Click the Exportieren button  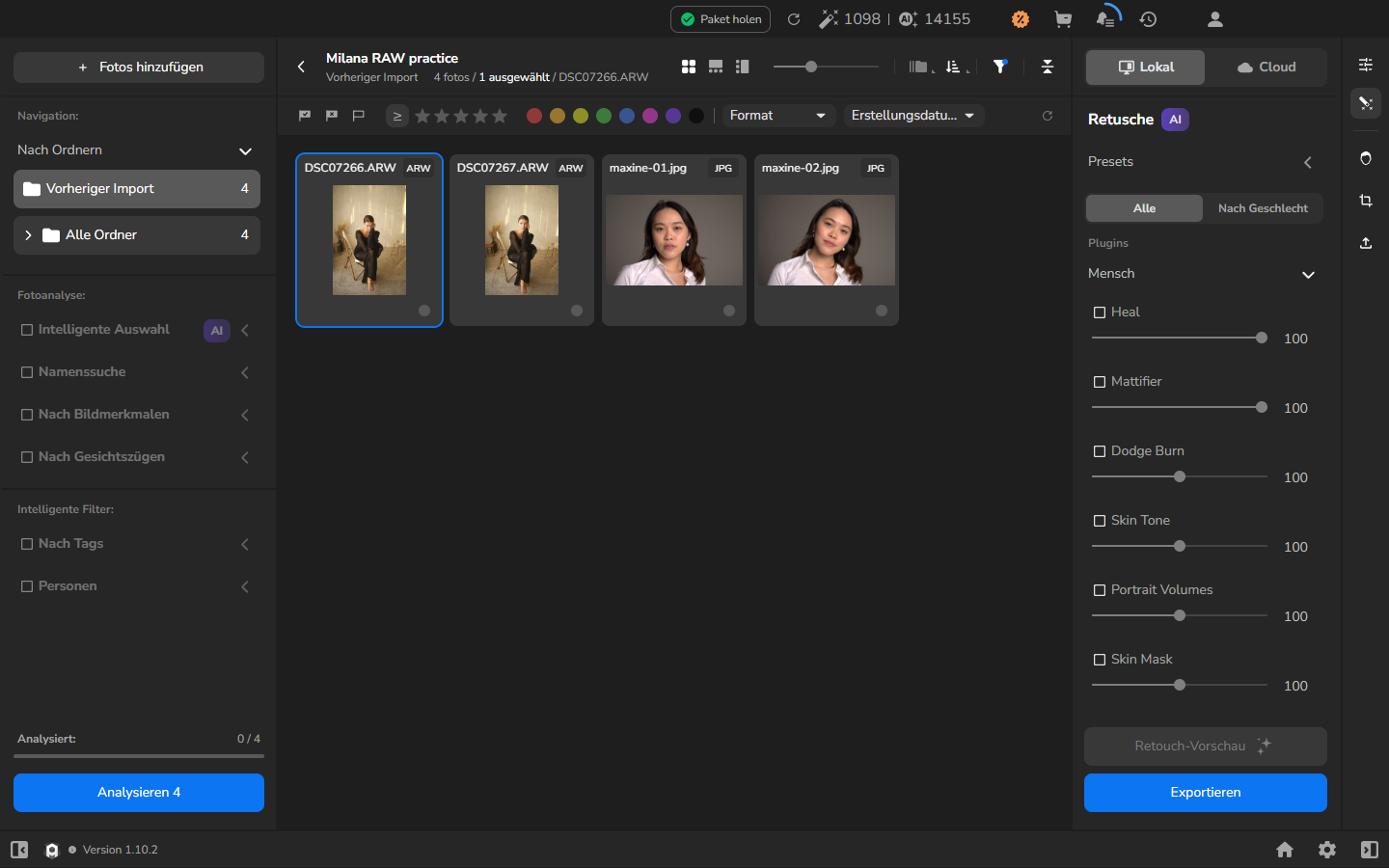click(1206, 793)
